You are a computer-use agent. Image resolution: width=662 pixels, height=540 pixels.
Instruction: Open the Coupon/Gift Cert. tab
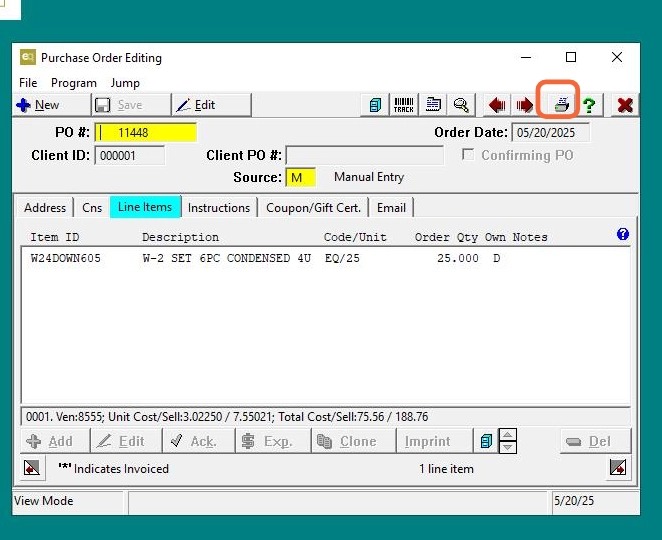point(313,208)
